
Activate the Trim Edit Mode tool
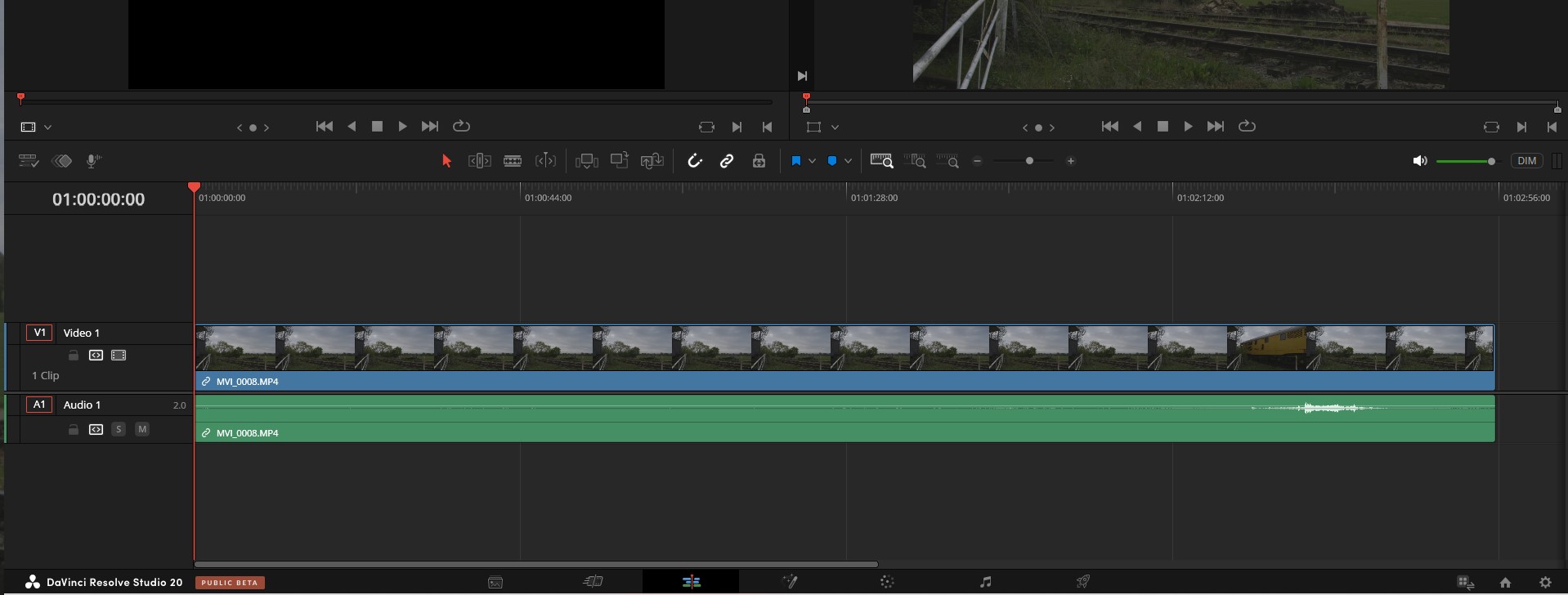click(x=480, y=161)
